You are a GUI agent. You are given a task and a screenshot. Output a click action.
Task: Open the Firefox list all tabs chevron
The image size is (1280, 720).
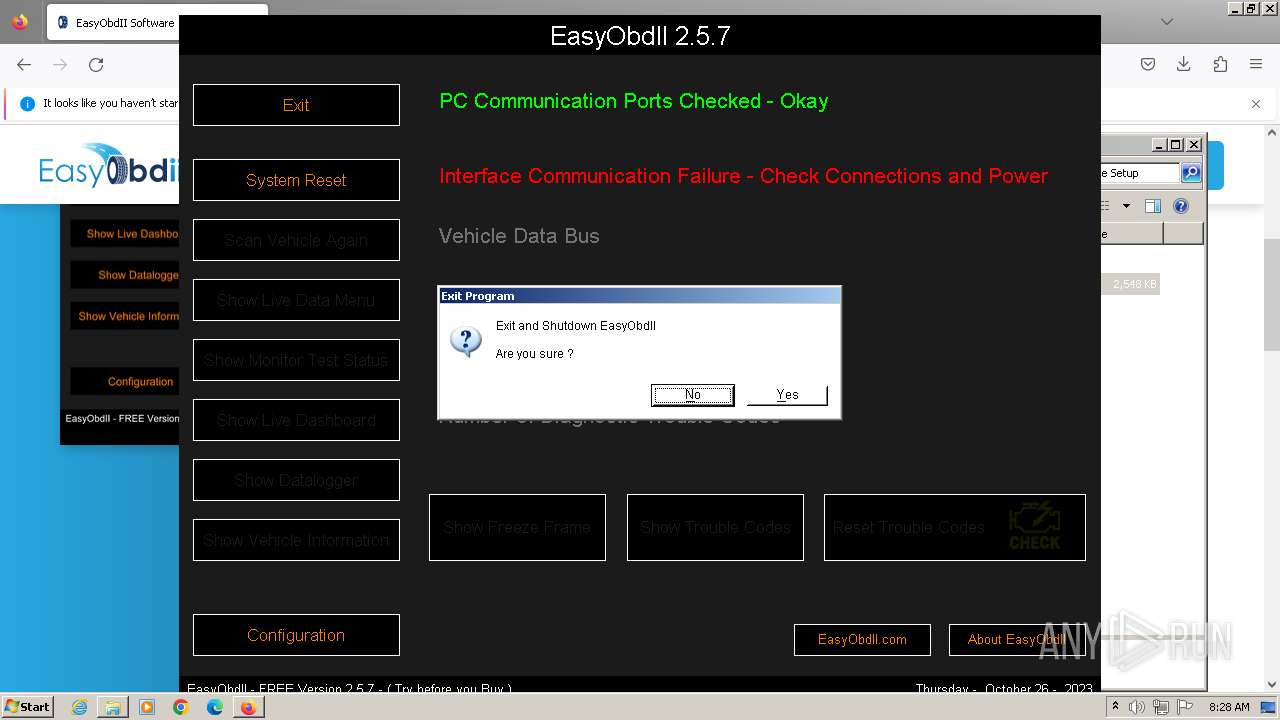[1167, 21]
